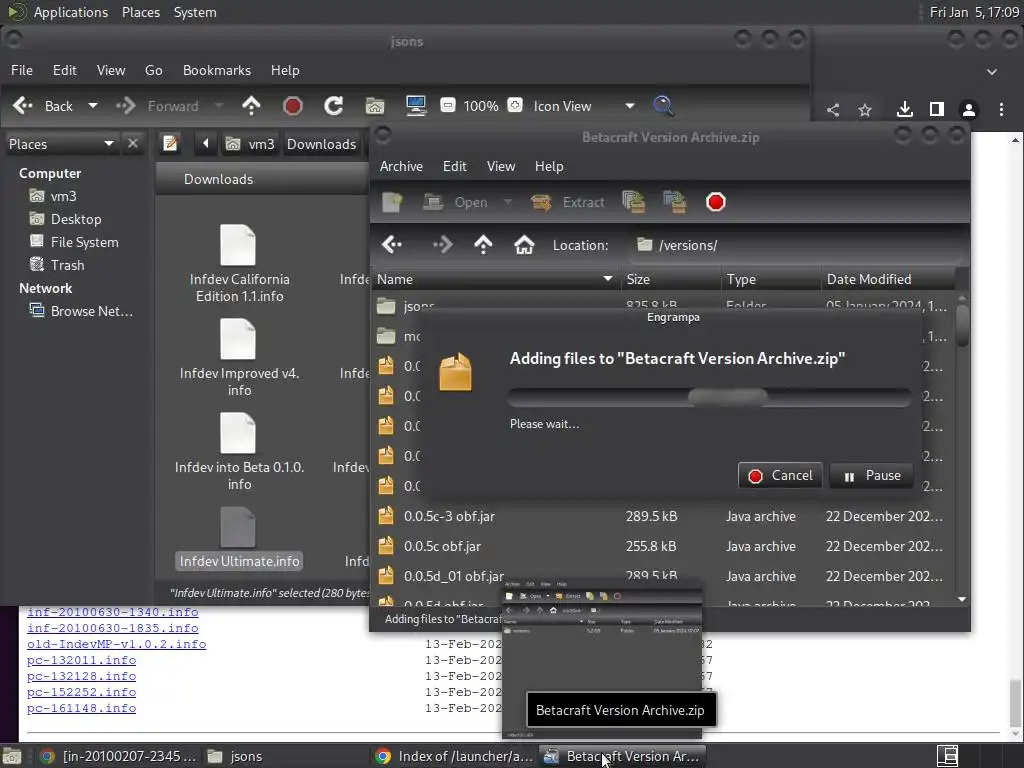Go up one level in Engrampa location bar
The image size is (1024, 768).
pyautogui.click(x=483, y=245)
